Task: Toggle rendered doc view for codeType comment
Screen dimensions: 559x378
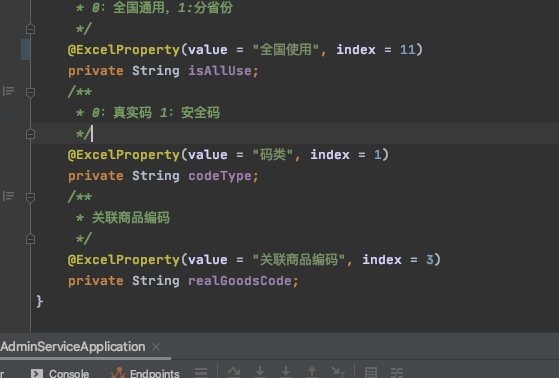Action: point(9,196)
